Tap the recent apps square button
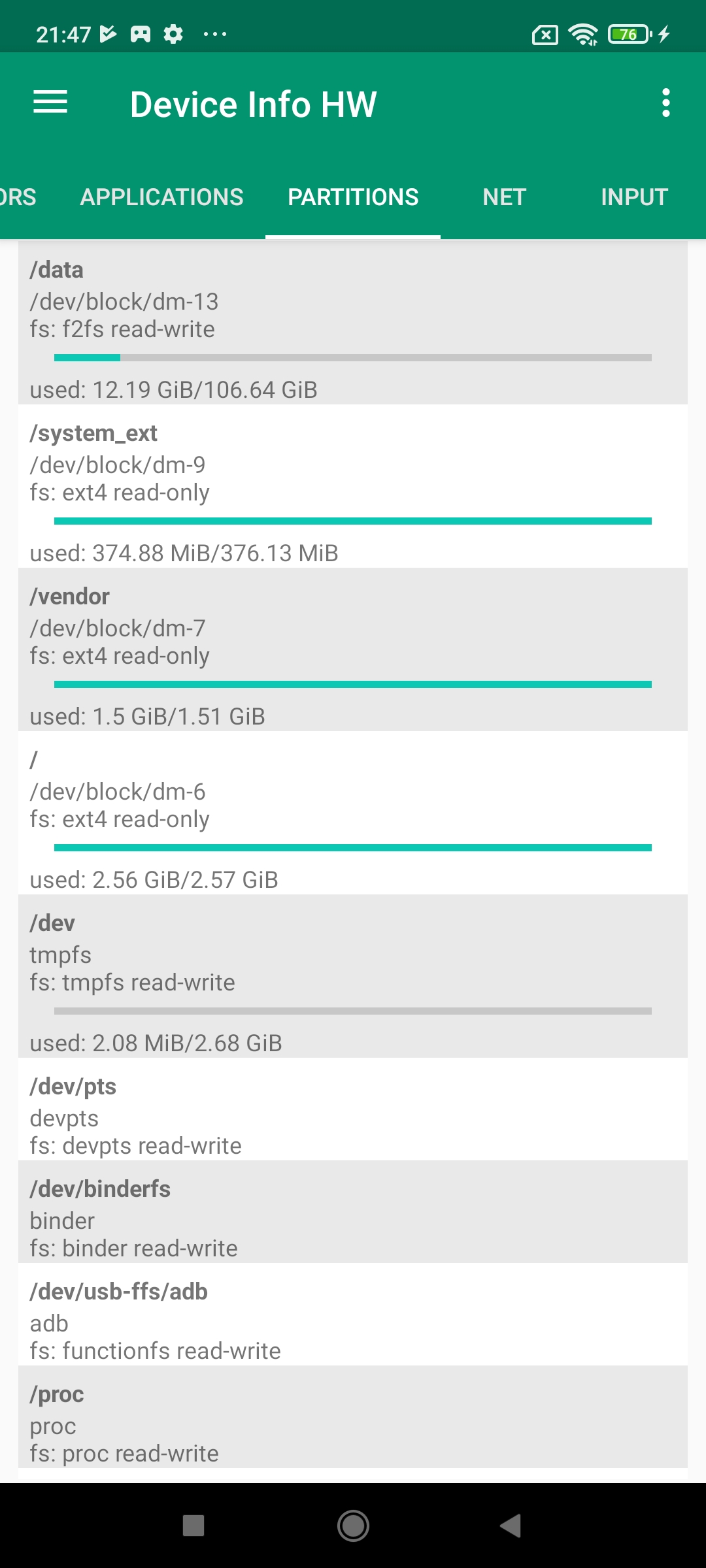Image resolution: width=706 pixels, height=1568 pixels. tap(193, 1526)
